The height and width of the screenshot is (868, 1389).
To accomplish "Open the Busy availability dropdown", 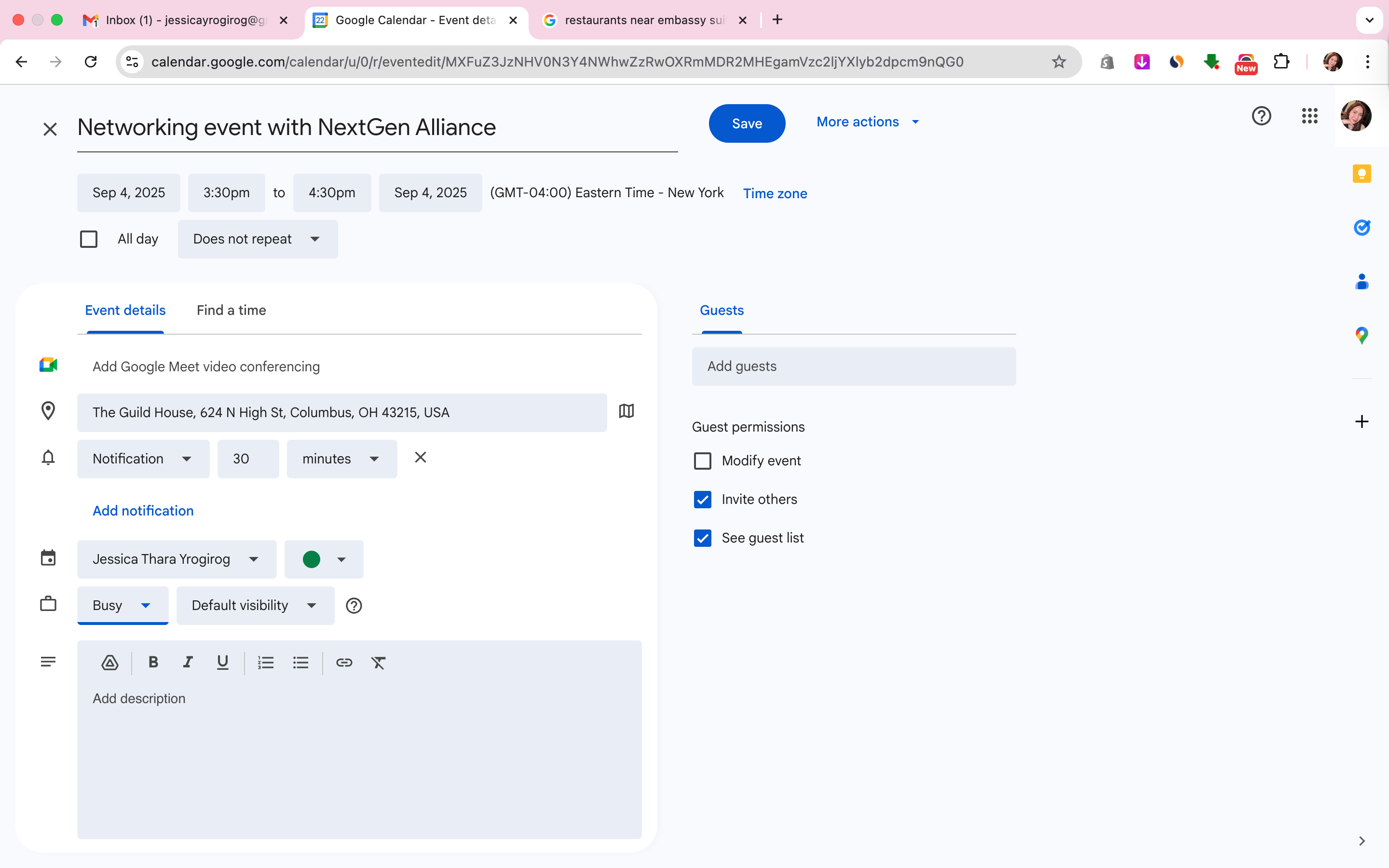I will pyautogui.click(x=122, y=605).
